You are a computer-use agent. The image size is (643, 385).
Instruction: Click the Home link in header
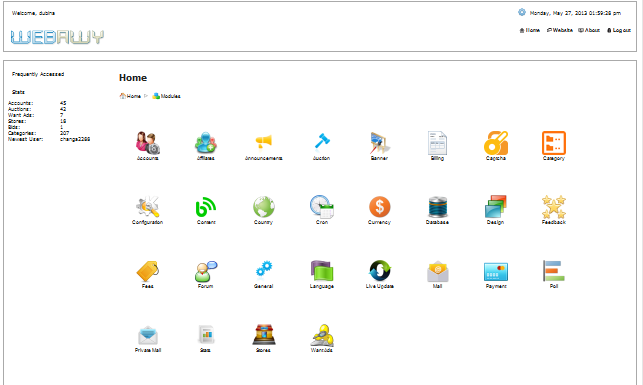(530, 30)
